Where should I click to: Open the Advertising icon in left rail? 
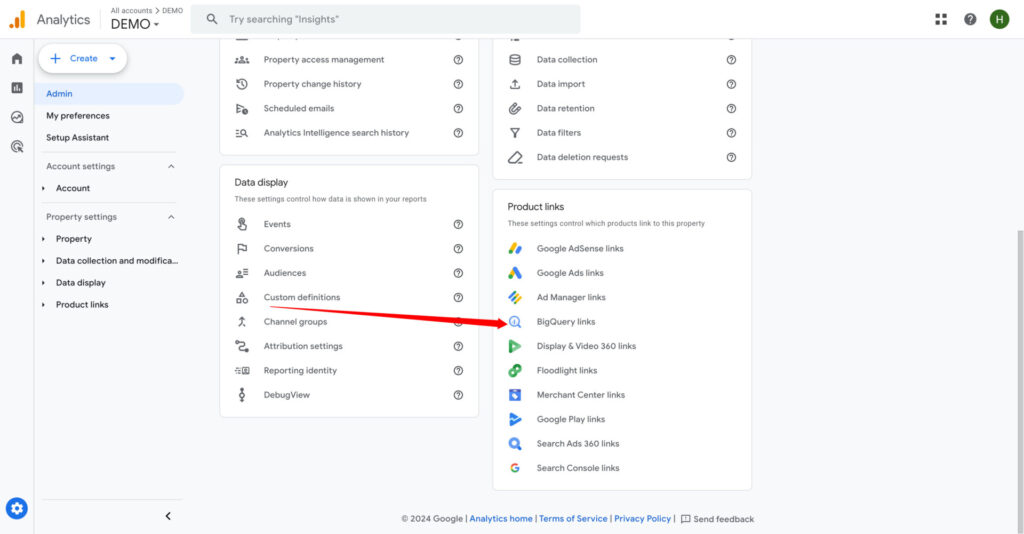(17, 146)
